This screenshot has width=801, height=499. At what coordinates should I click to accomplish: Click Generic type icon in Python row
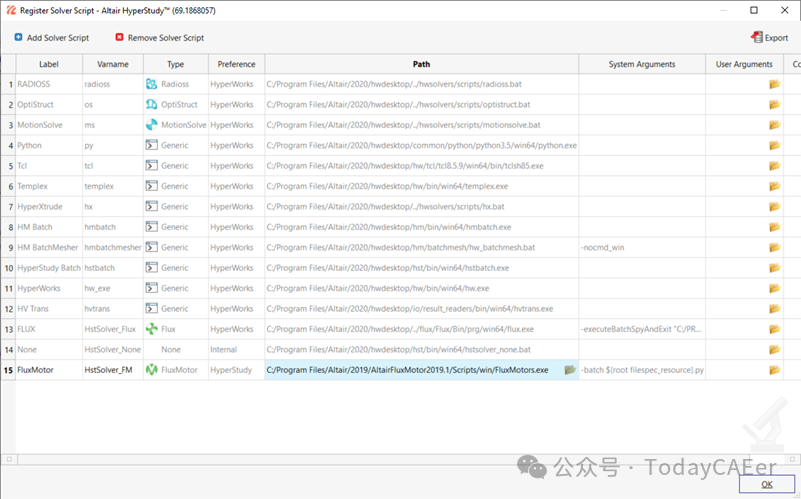(151, 145)
